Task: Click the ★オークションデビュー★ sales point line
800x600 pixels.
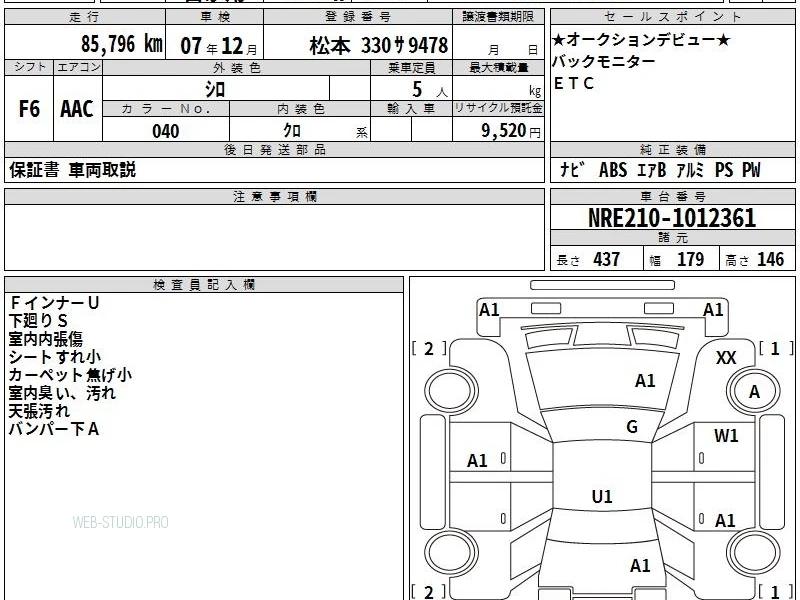Action: click(641, 39)
